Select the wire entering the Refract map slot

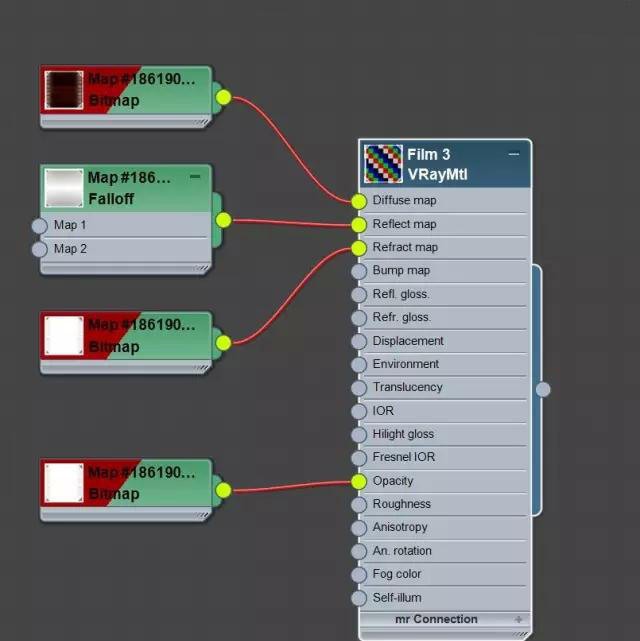(290, 297)
